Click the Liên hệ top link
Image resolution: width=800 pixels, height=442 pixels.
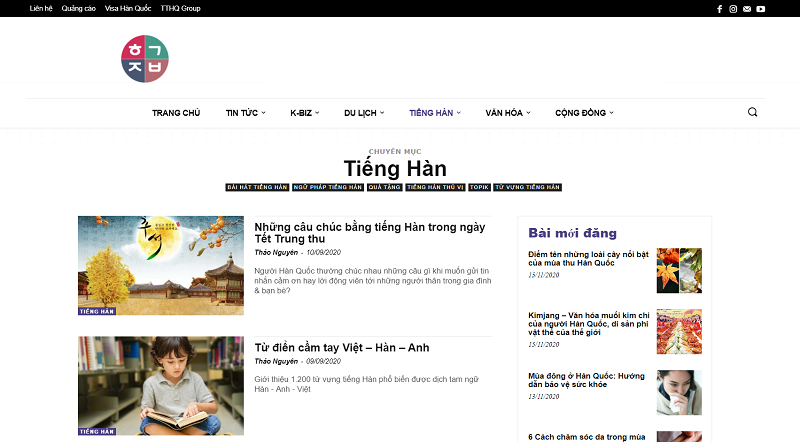click(41, 8)
